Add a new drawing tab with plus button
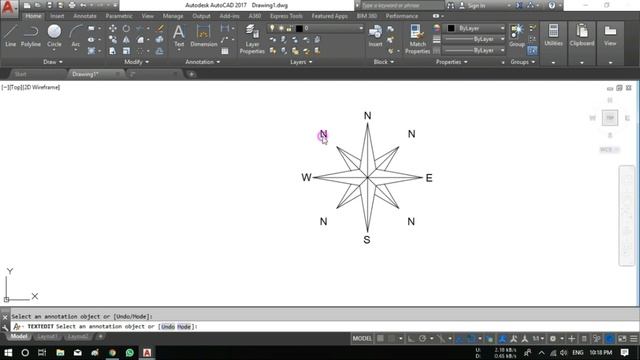Viewport: 640px width, 360px height. click(191, 74)
